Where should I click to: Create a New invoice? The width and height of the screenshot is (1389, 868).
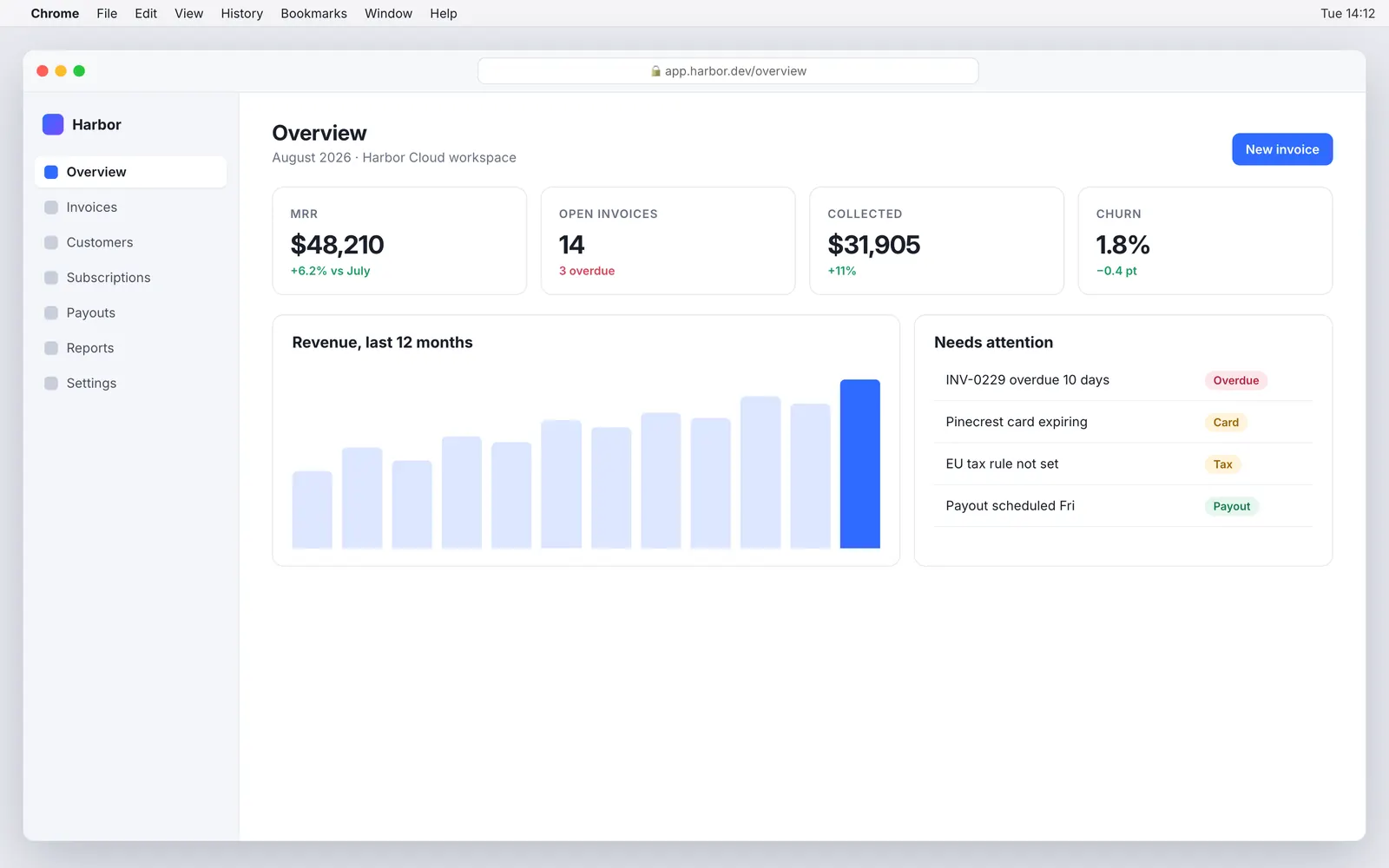1282,149
